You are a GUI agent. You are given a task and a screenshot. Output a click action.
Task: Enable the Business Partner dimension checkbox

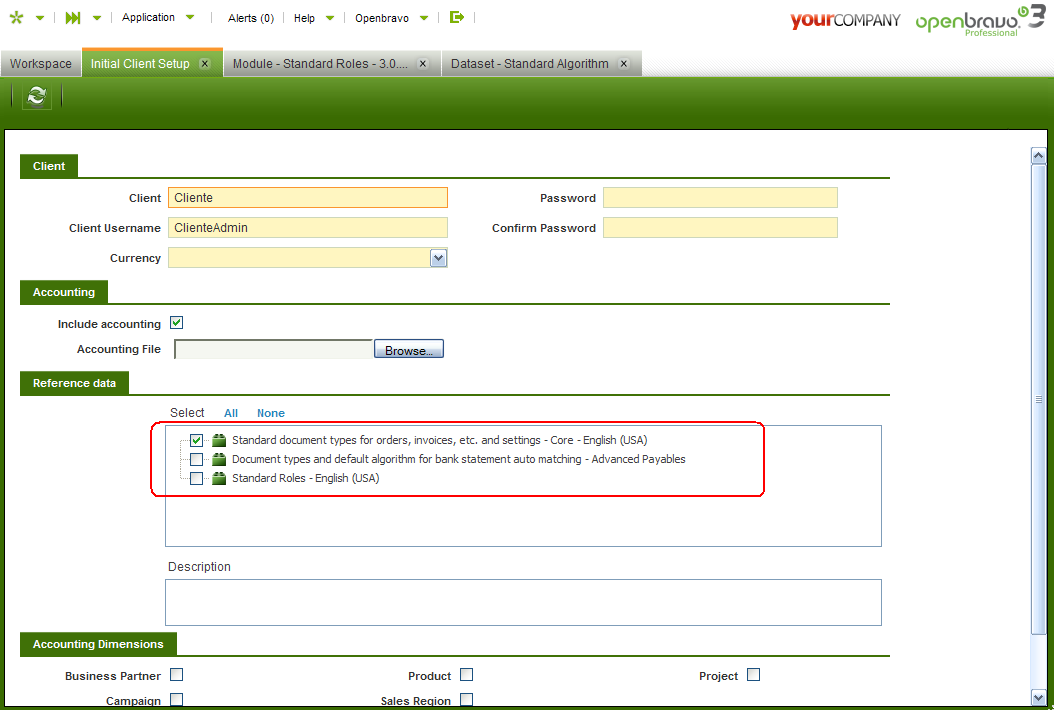176,674
